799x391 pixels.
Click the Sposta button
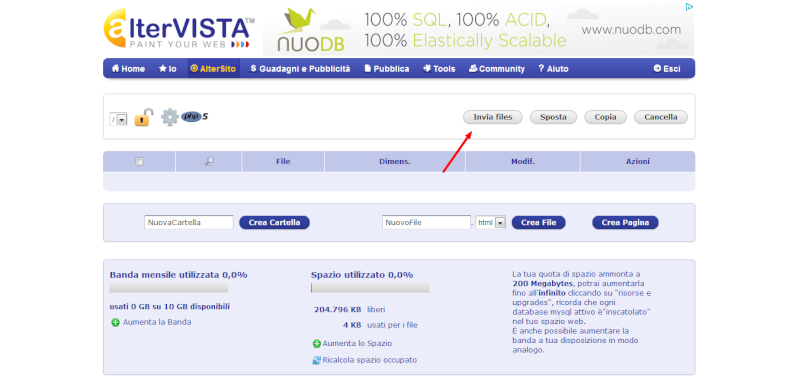click(553, 117)
